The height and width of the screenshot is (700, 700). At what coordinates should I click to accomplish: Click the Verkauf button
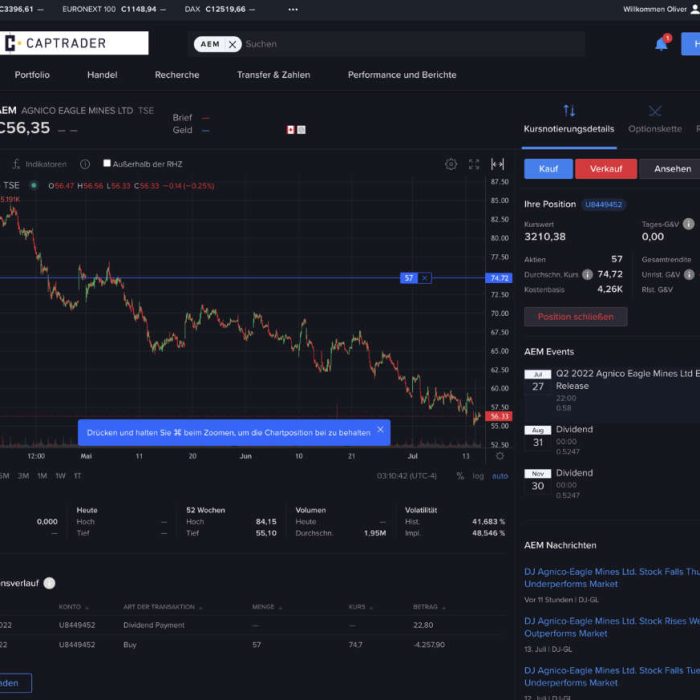pyautogui.click(x=606, y=169)
